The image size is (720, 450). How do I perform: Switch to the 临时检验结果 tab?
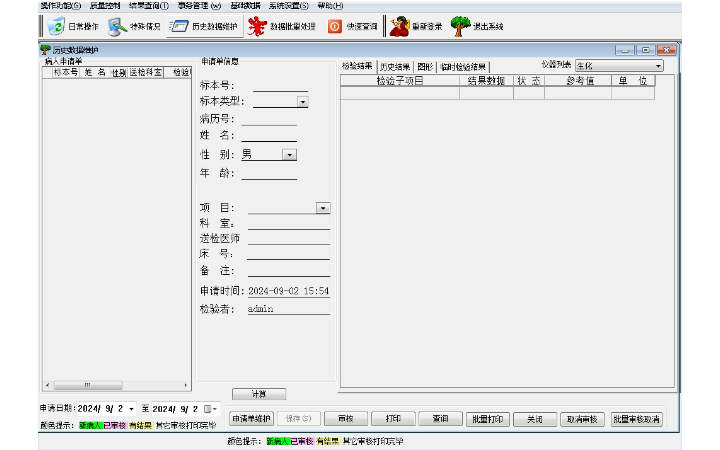point(463,67)
